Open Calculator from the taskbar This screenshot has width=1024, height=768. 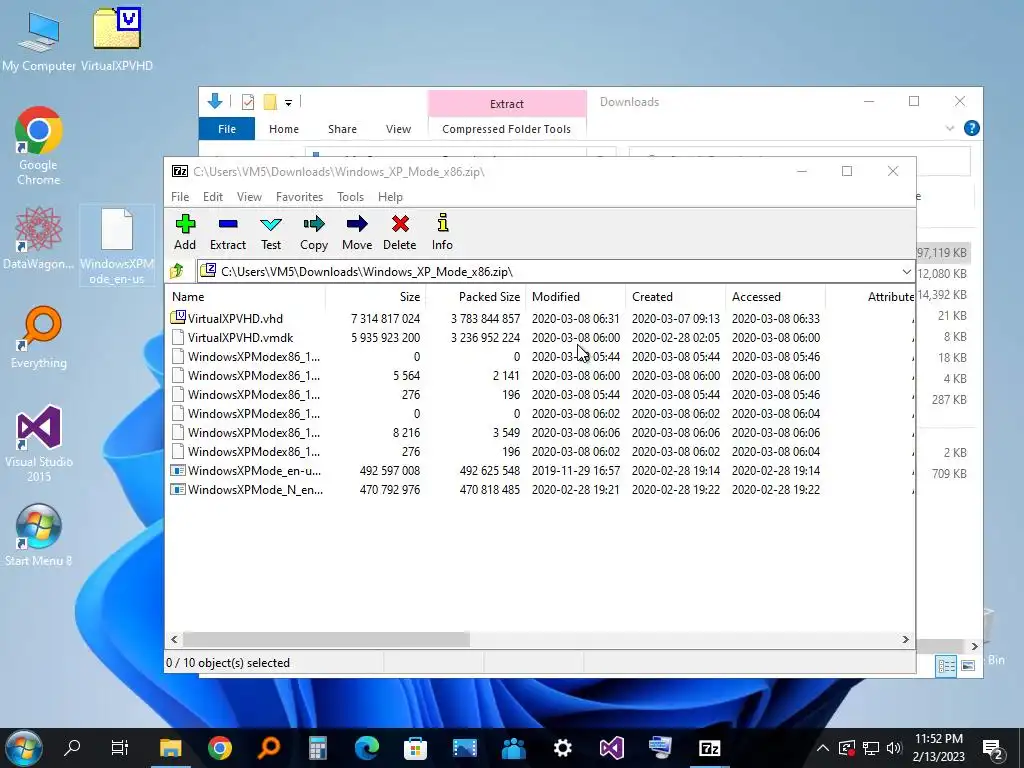(x=318, y=748)
